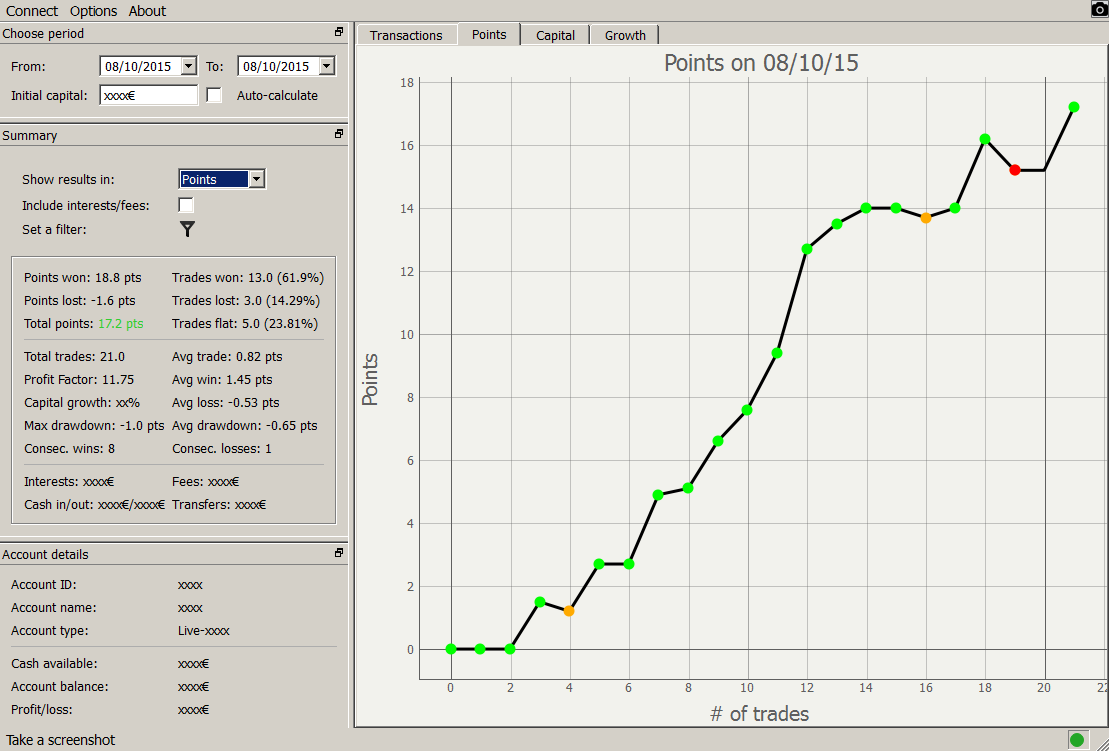This screenshot has height=751, width=1109.
Task: Click 'Trades lost: 3.0 (14.29%)' text
Action: pyautogui.click(x=246, y=301)
